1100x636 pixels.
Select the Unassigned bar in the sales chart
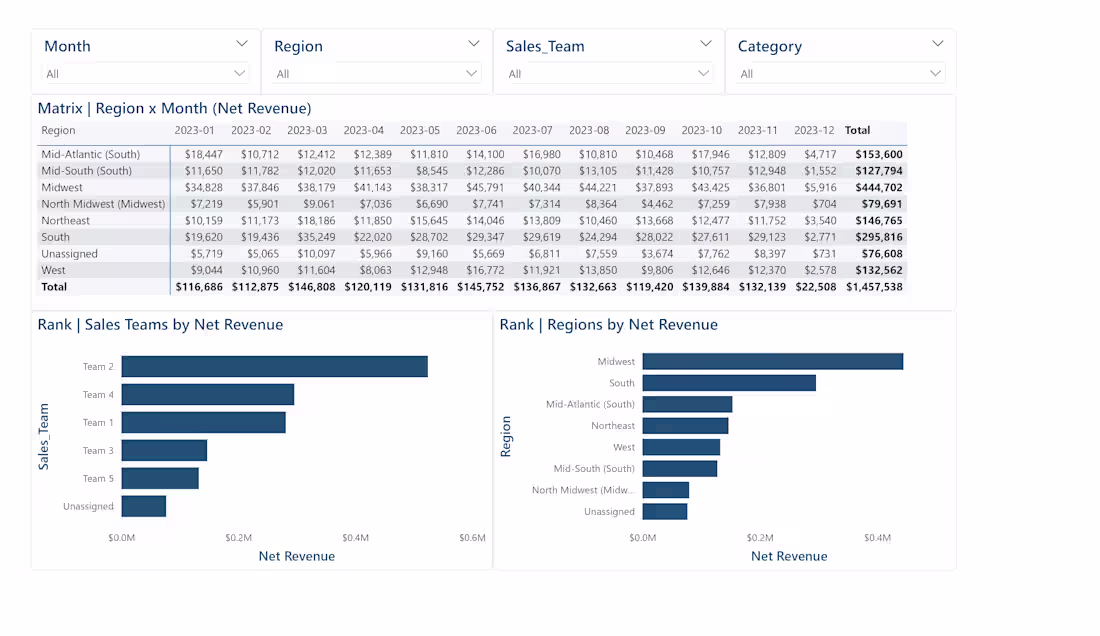[x=143, y=506]
